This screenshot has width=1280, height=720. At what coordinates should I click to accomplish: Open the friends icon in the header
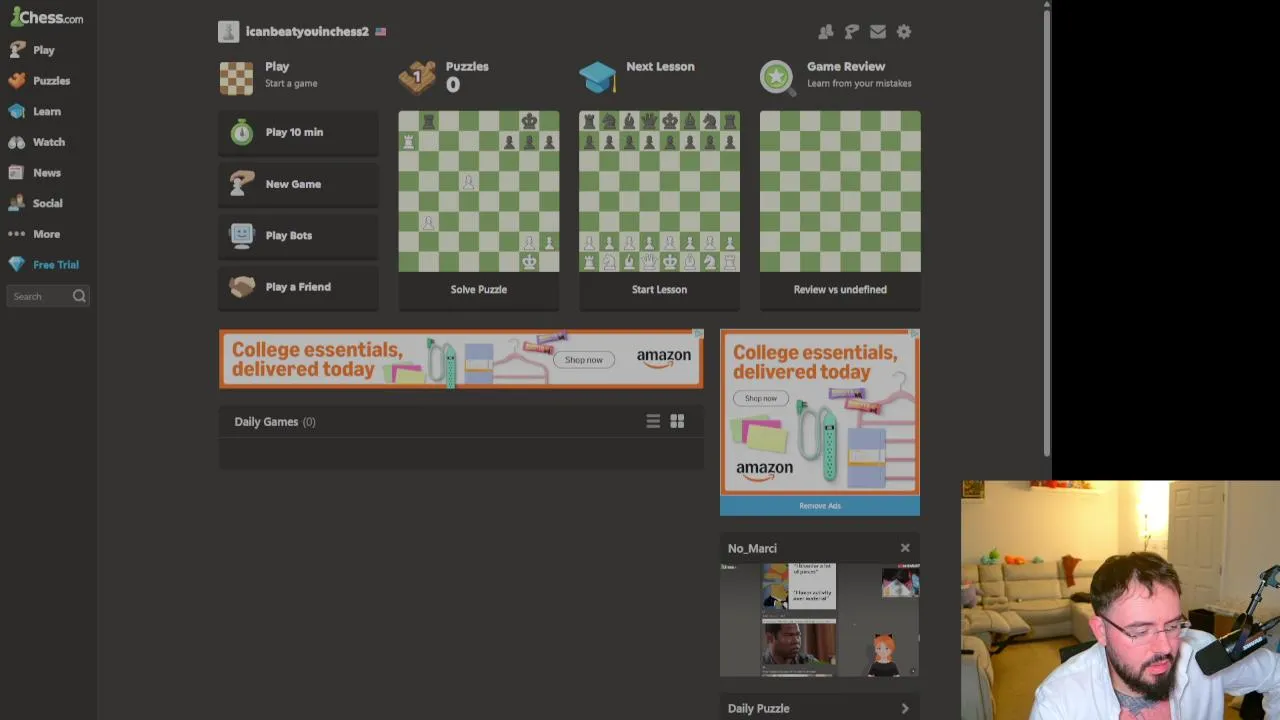825,32
